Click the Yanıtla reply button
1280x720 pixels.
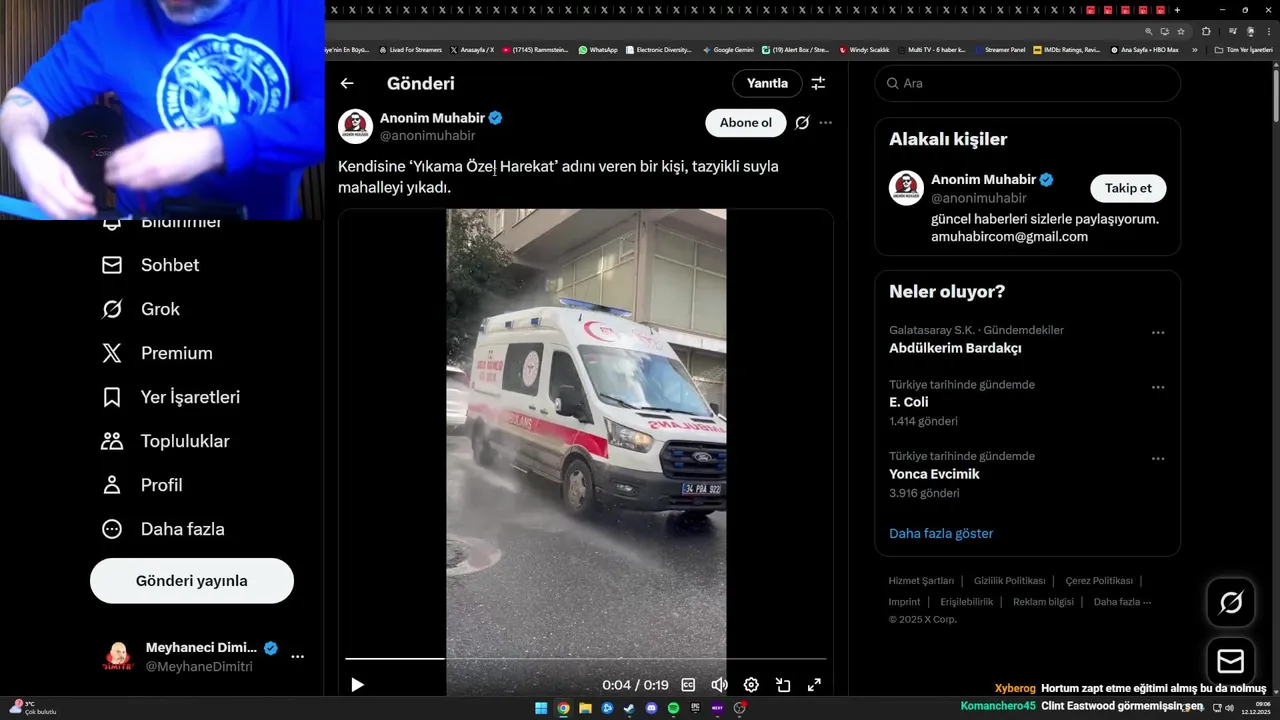767,84
